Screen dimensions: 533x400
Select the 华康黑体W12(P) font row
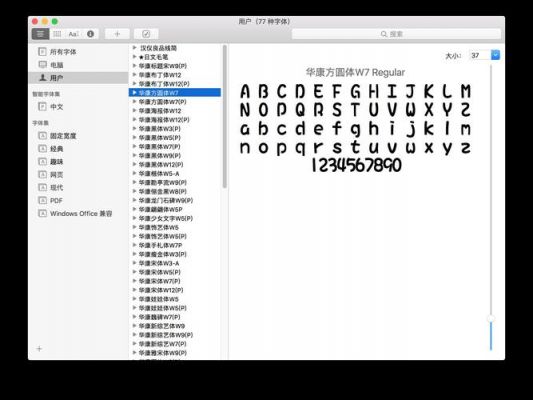(175, 164)
